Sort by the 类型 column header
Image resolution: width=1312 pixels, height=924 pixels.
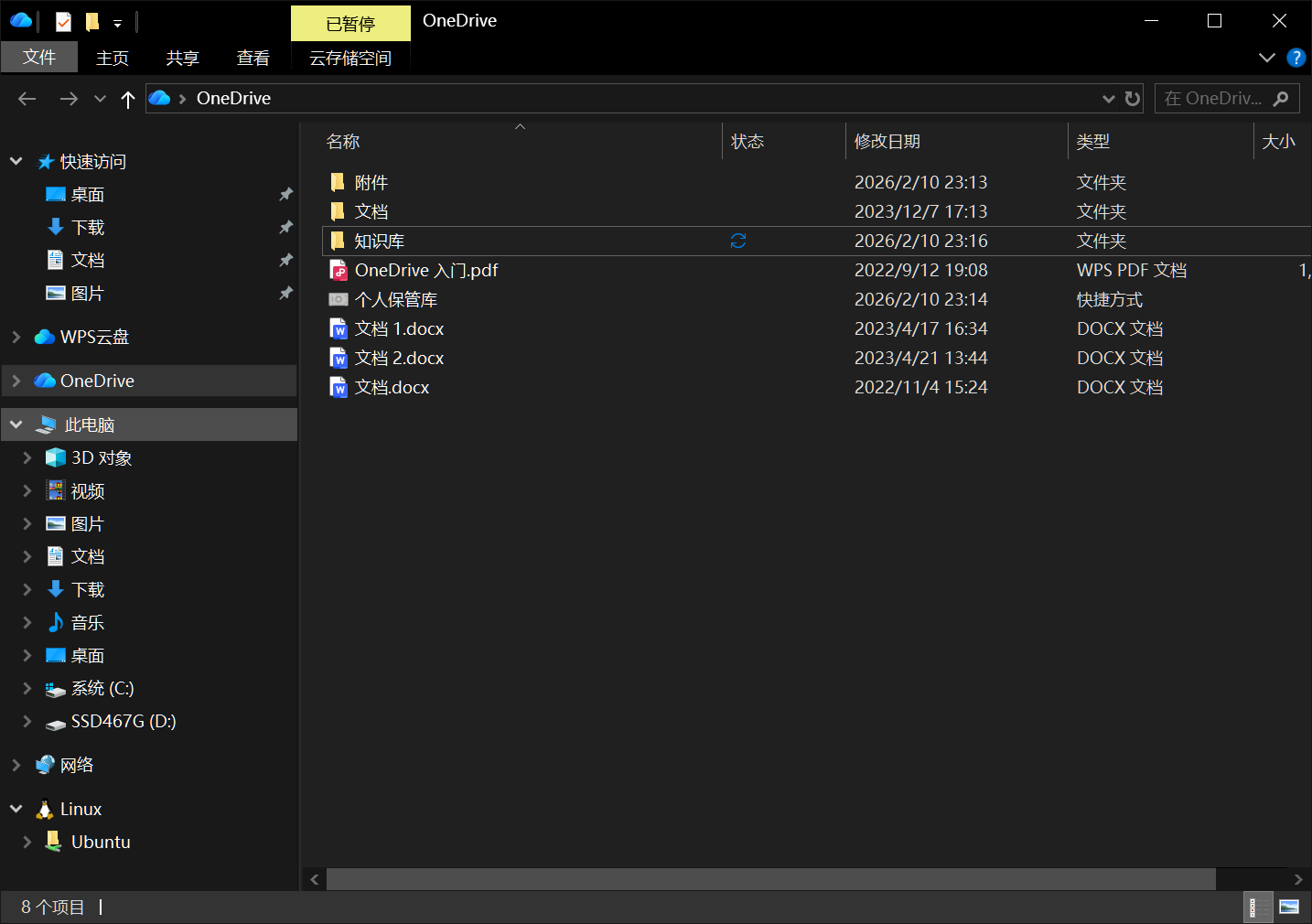[x=1161, y=141]
